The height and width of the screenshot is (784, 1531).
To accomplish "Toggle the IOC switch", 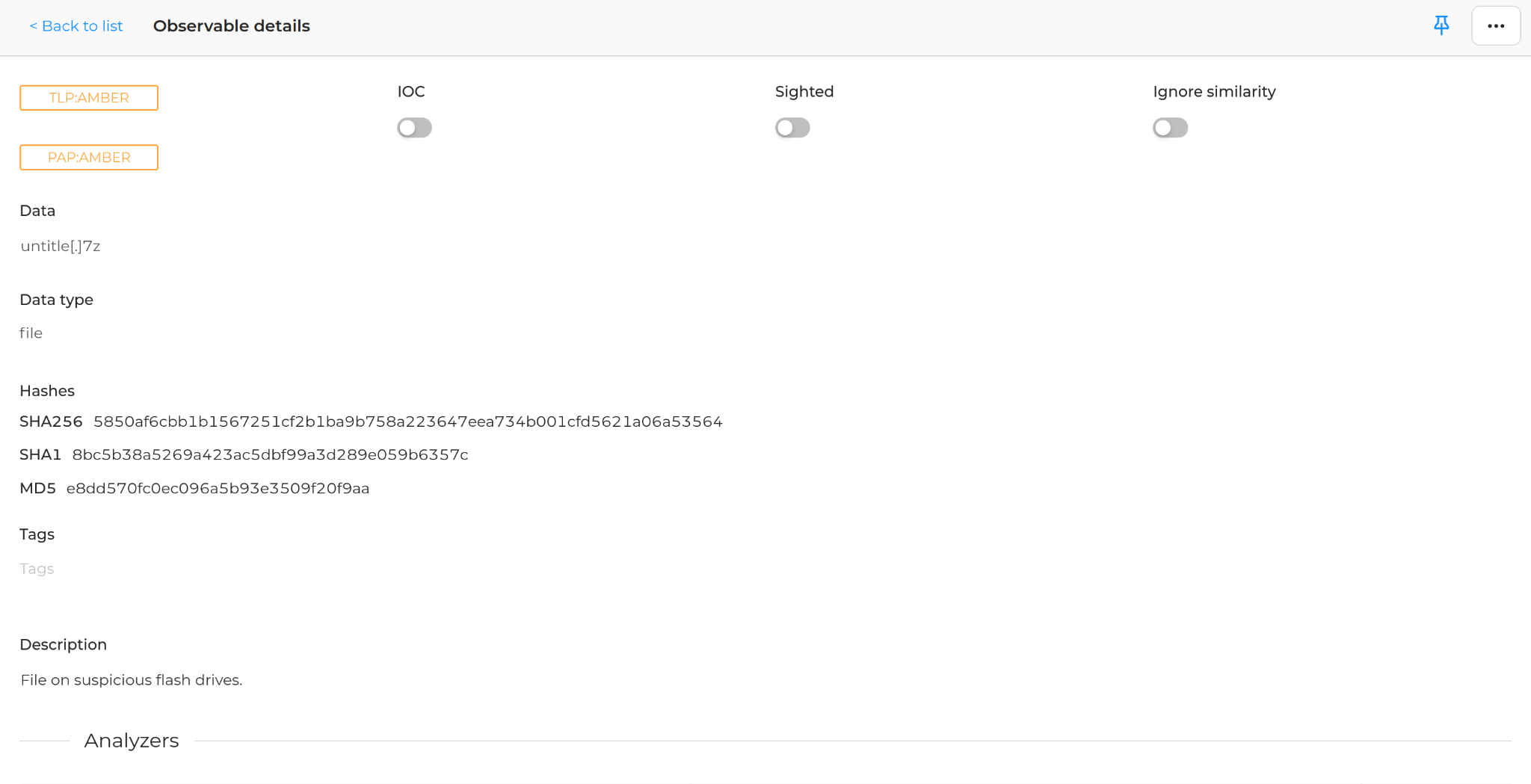I will (x=414, y=128).
